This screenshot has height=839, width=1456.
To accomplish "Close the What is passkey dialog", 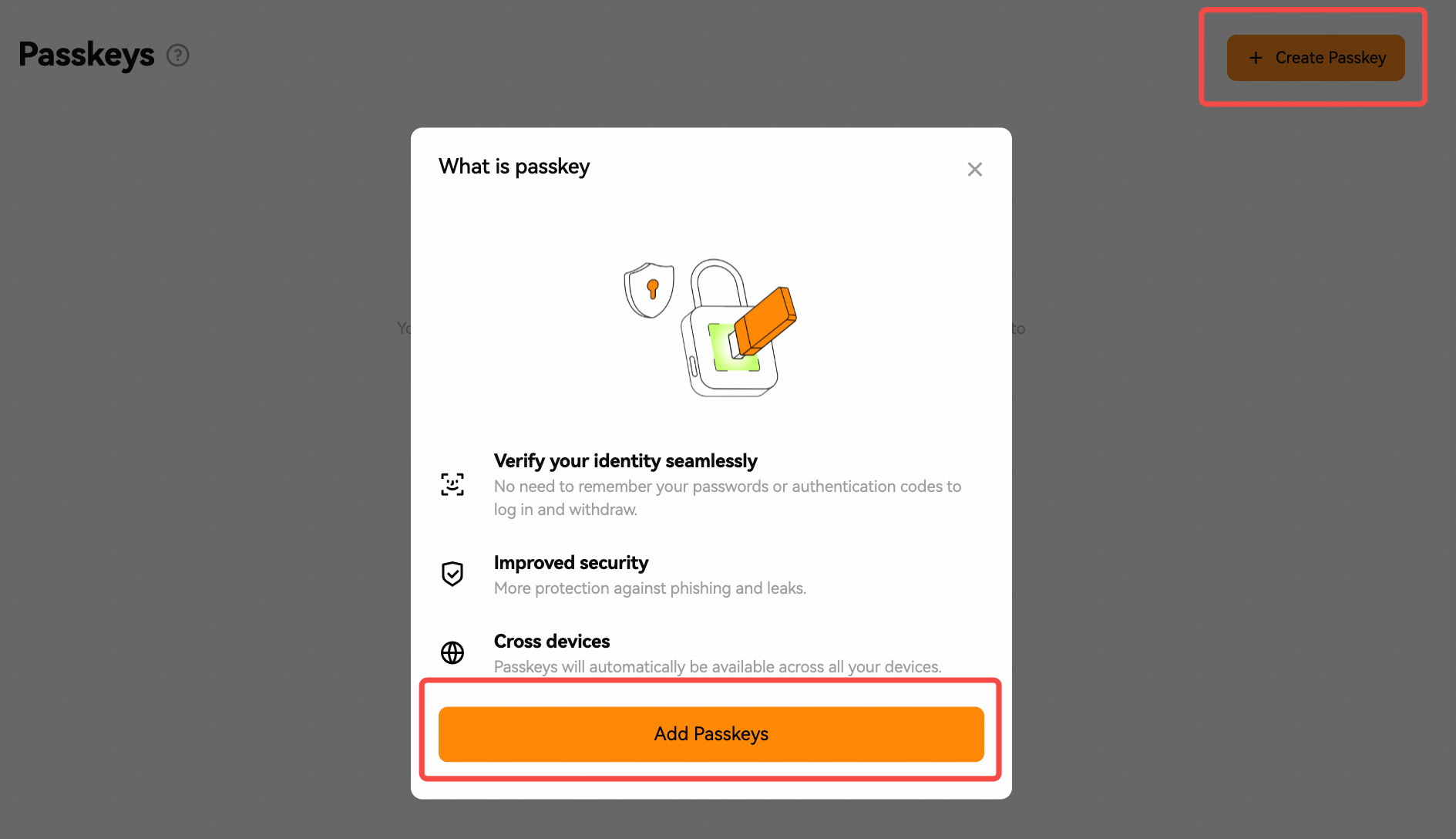I will pyautogui.click(x=975, y=169).
